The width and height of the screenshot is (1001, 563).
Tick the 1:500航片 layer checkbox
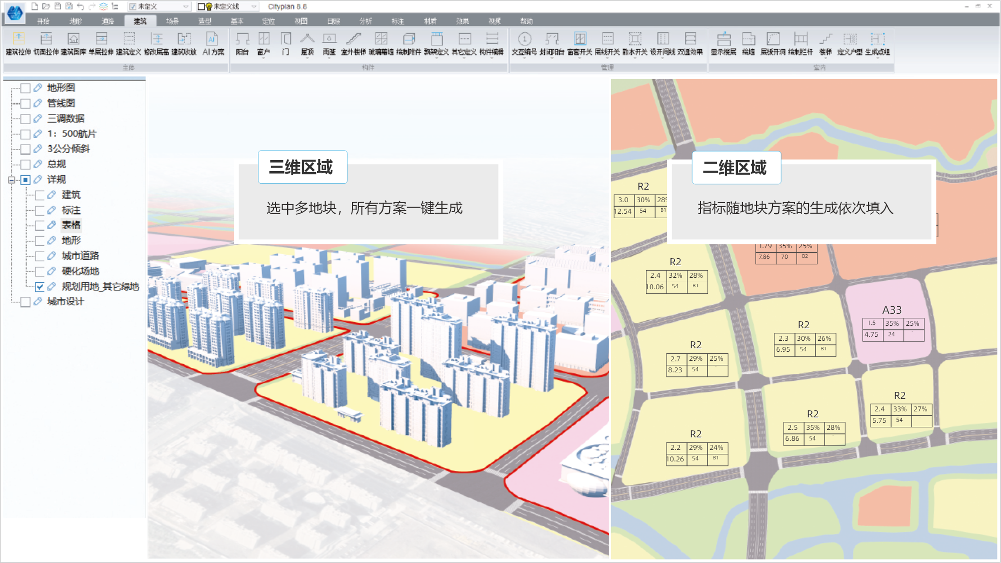click(x=26, y=134)
